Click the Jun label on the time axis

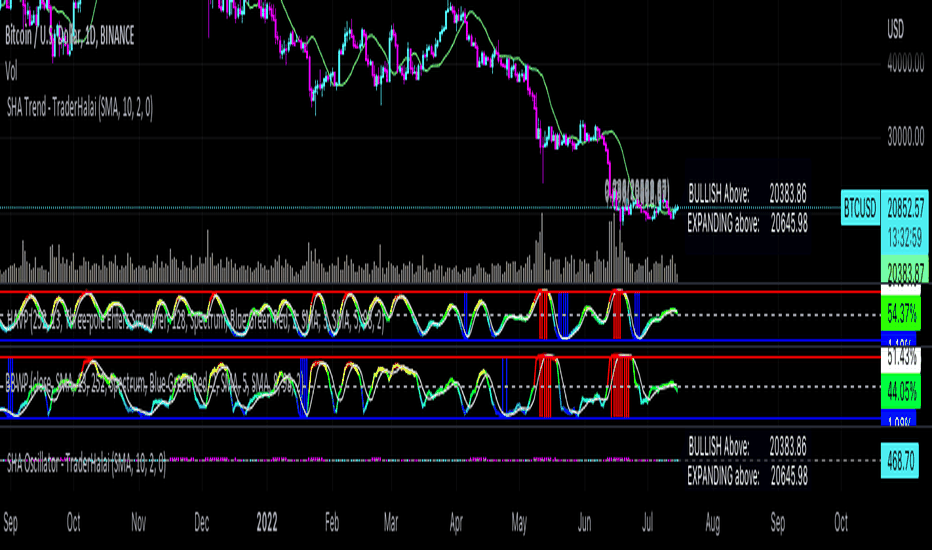pyautogui.click(x=584, y=523)
